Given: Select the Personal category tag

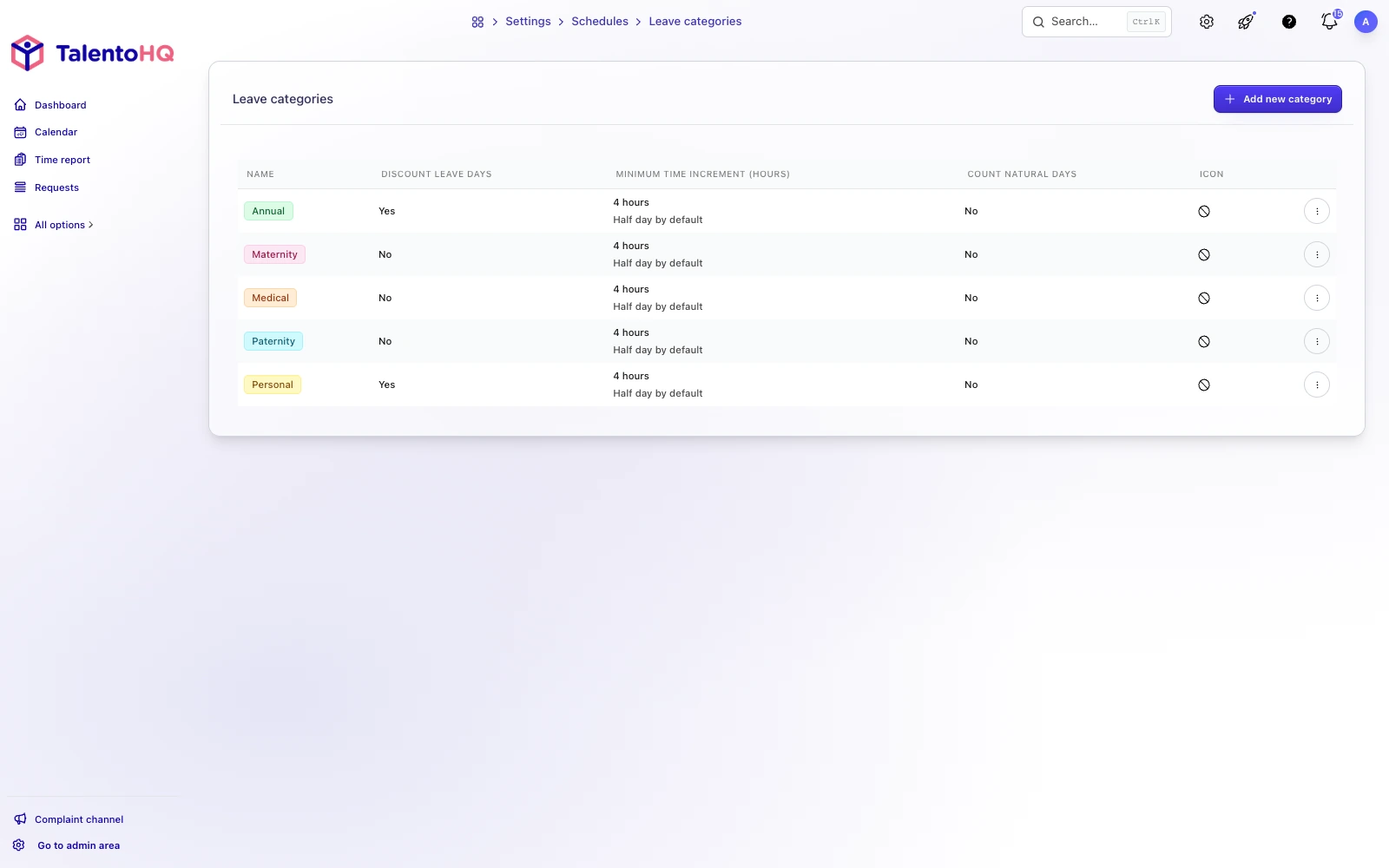Looking at the screenshot, I should [x=273, y=385].
